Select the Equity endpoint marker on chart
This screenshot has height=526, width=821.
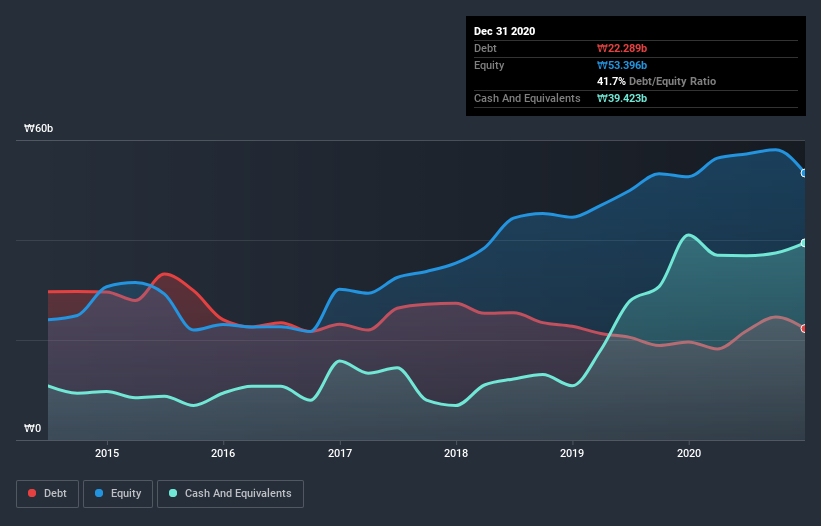(804, 173)
